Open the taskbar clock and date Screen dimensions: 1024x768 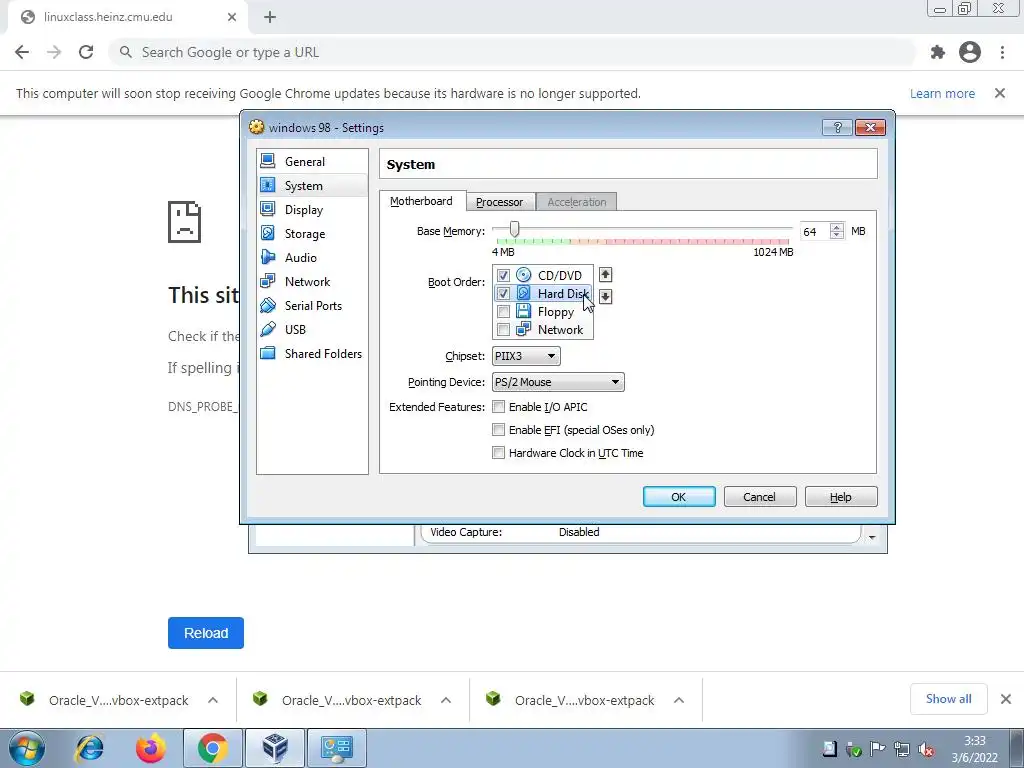click(974, 749)
